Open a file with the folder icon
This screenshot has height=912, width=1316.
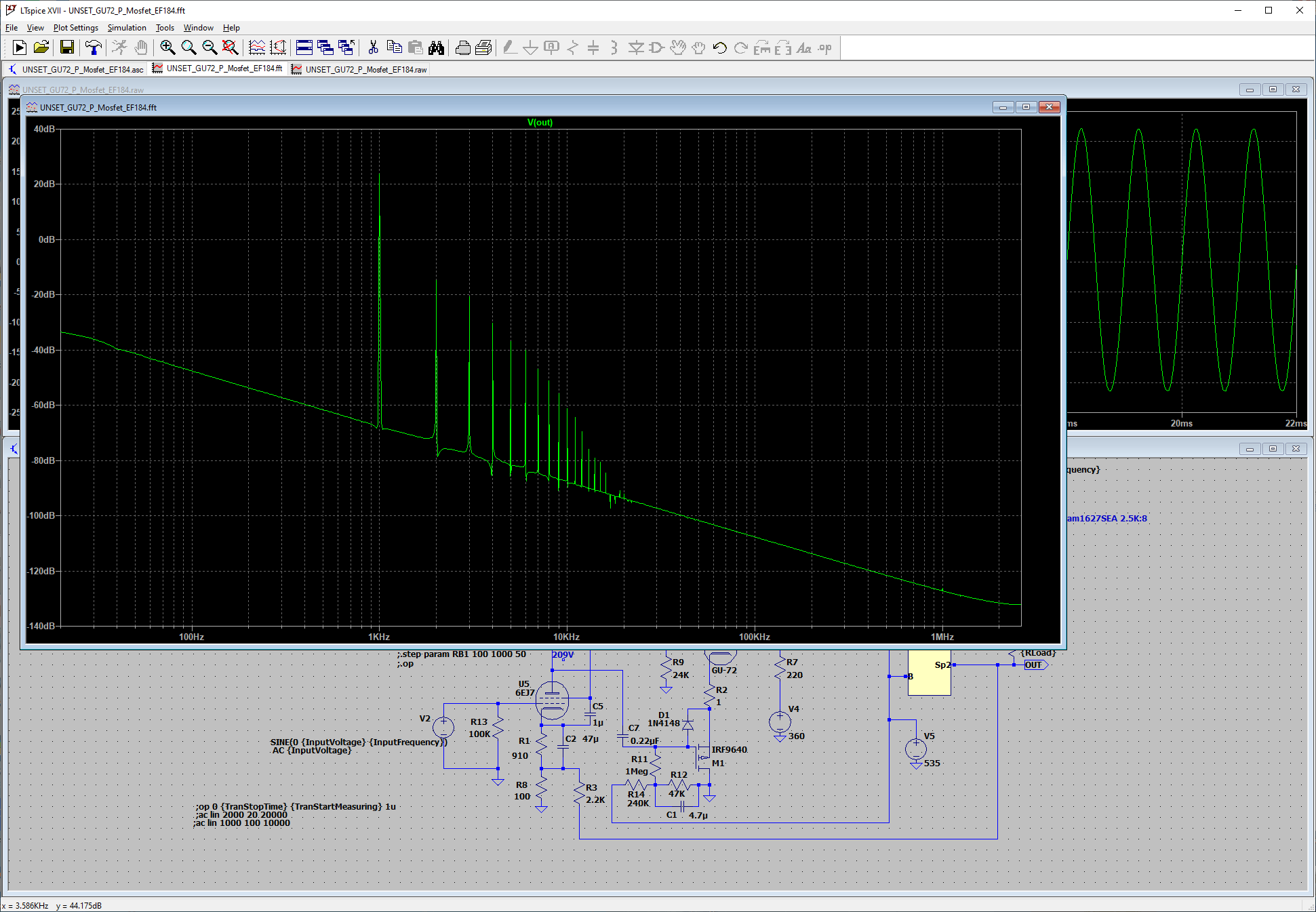[41, 47]
